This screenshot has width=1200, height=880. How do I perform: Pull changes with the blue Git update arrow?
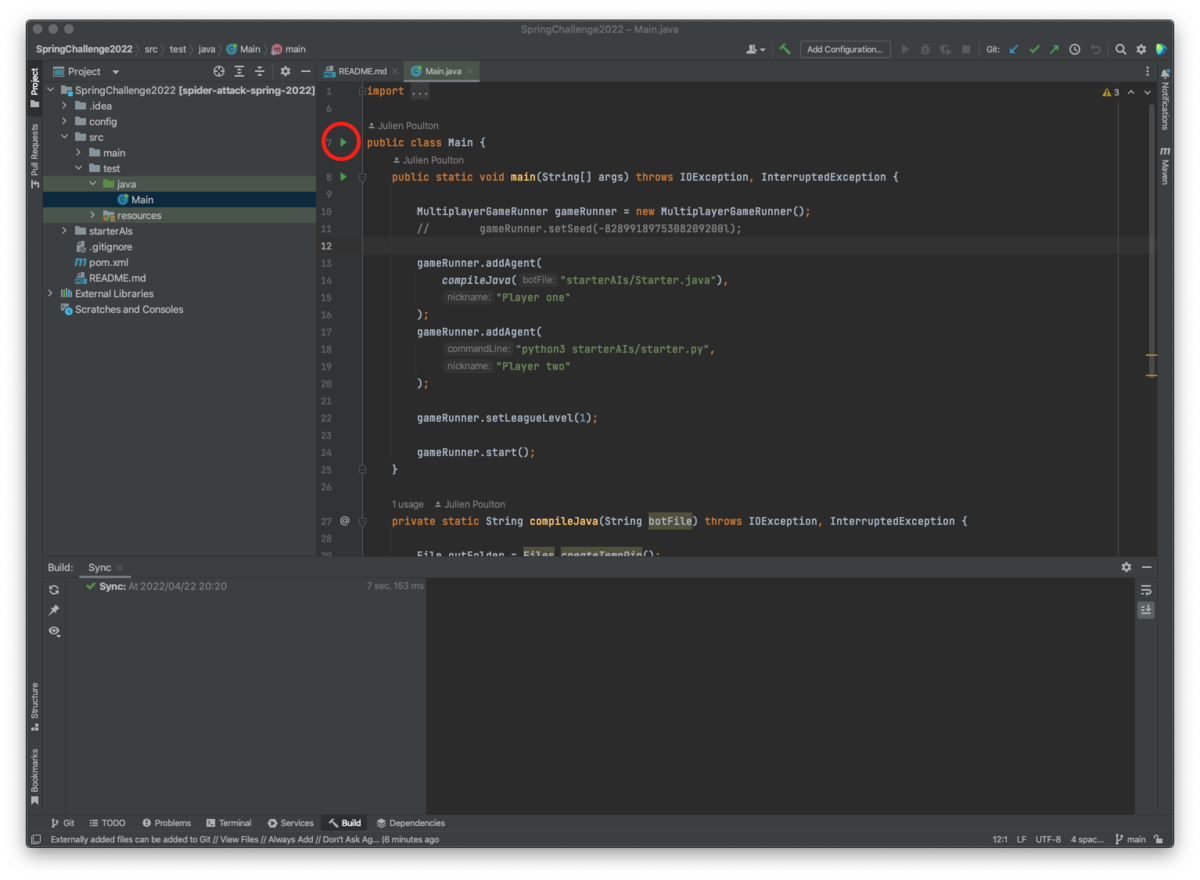(x=1013, y=48)
